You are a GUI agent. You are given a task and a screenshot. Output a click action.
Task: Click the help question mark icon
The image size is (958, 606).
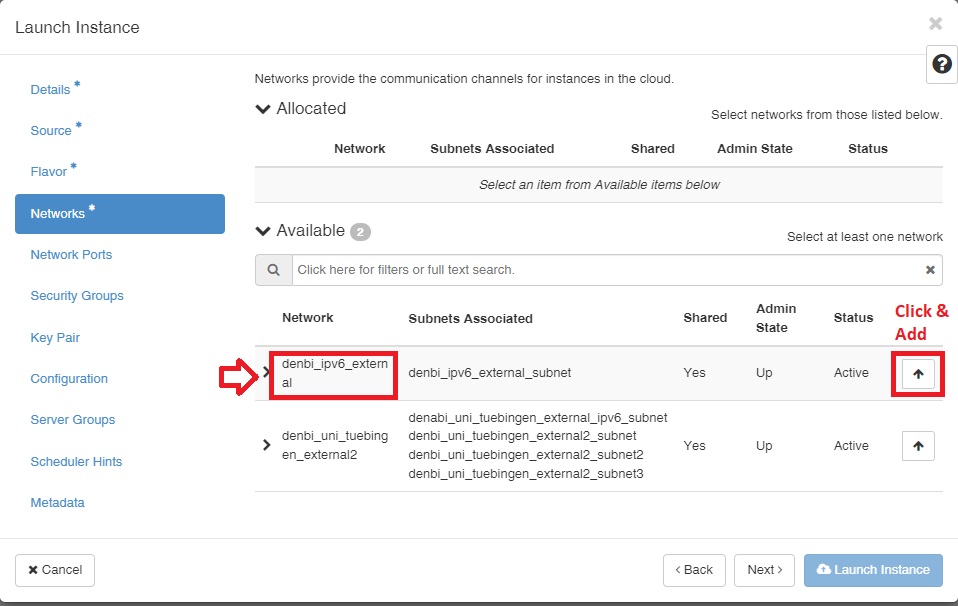pyautogui.click(x=941, y=64)
